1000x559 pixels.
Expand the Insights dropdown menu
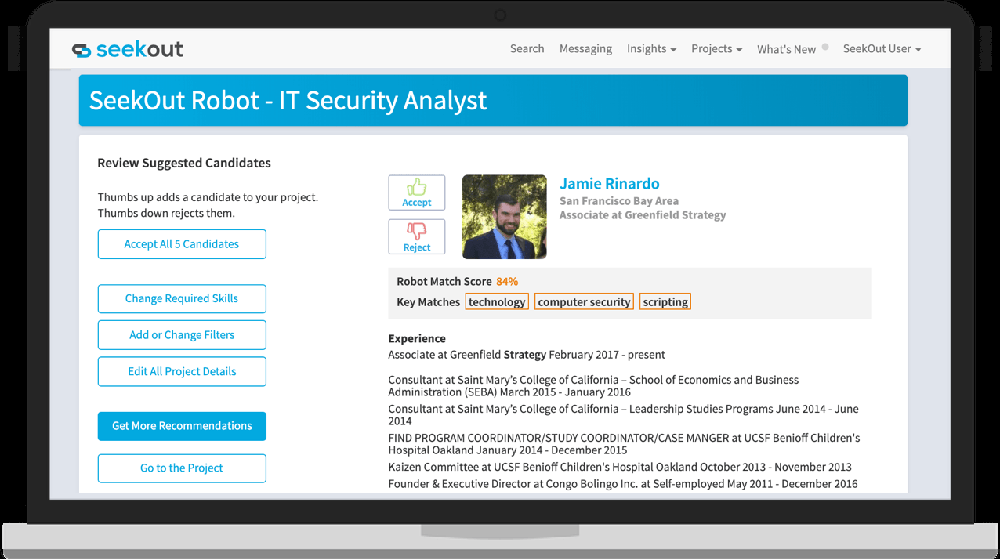click(651, 48)
